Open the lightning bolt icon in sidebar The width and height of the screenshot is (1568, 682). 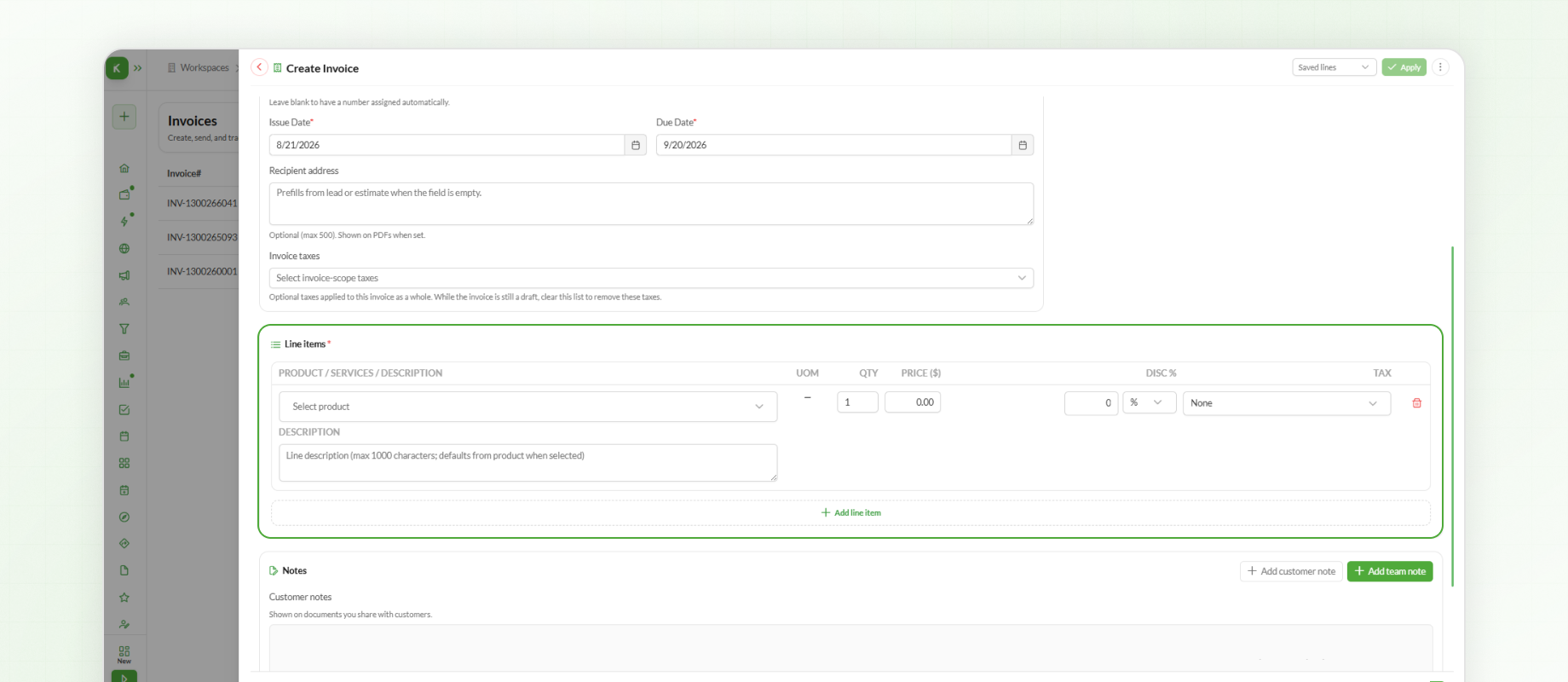(x=124, y=222)
